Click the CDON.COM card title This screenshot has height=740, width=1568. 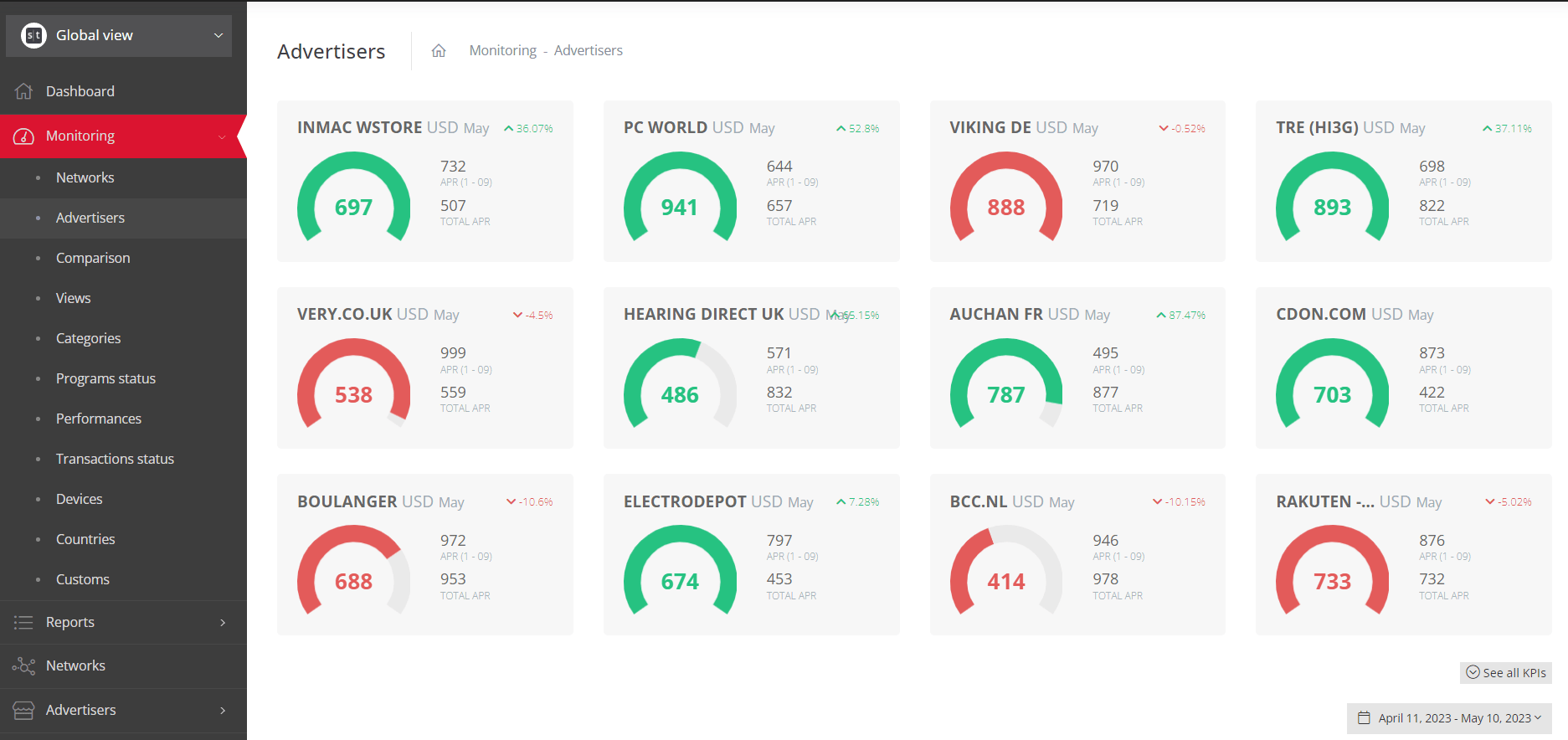(x=1321, y=314)
